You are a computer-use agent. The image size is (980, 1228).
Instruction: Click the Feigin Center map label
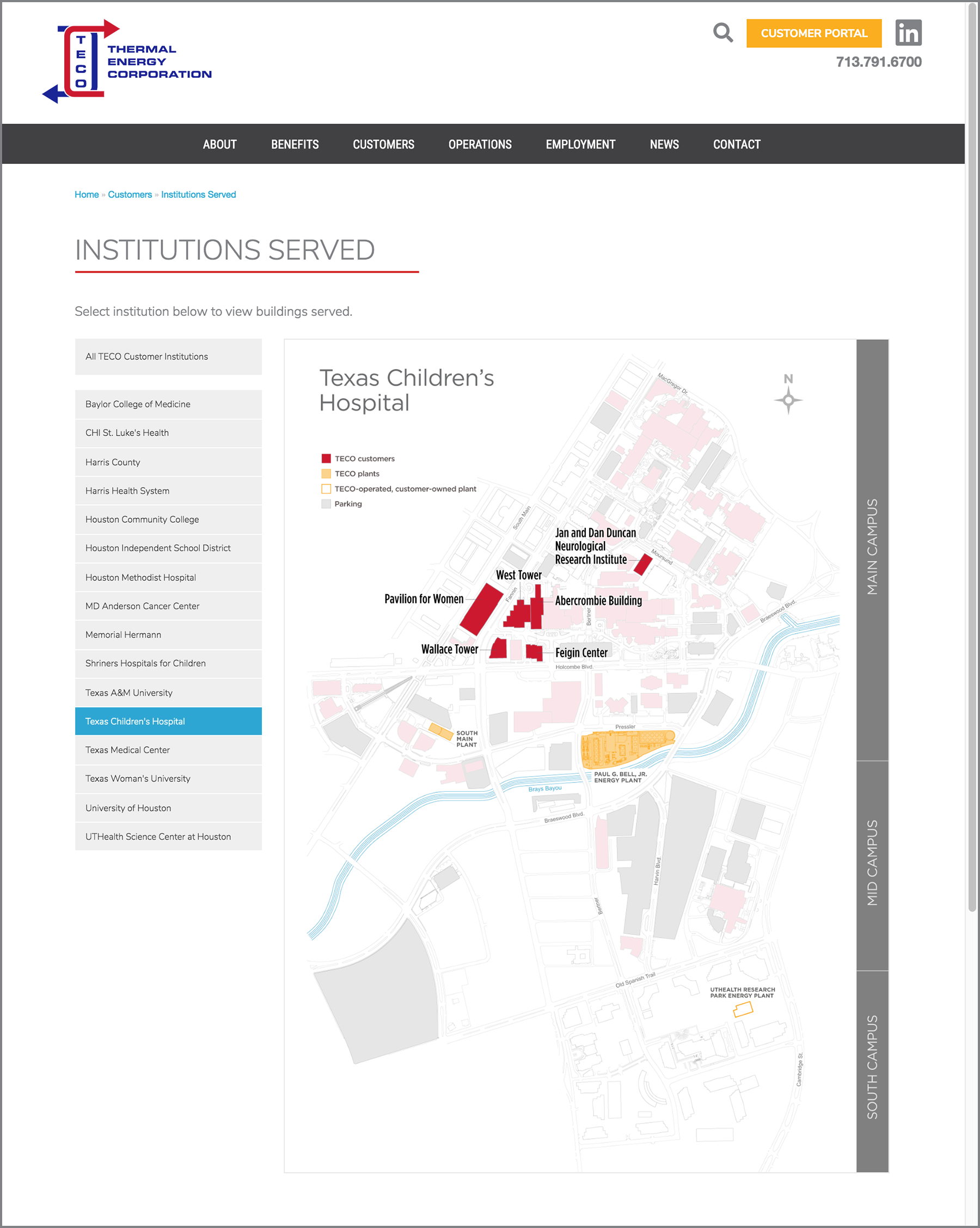pyautogui.click(x=581, y=653)
